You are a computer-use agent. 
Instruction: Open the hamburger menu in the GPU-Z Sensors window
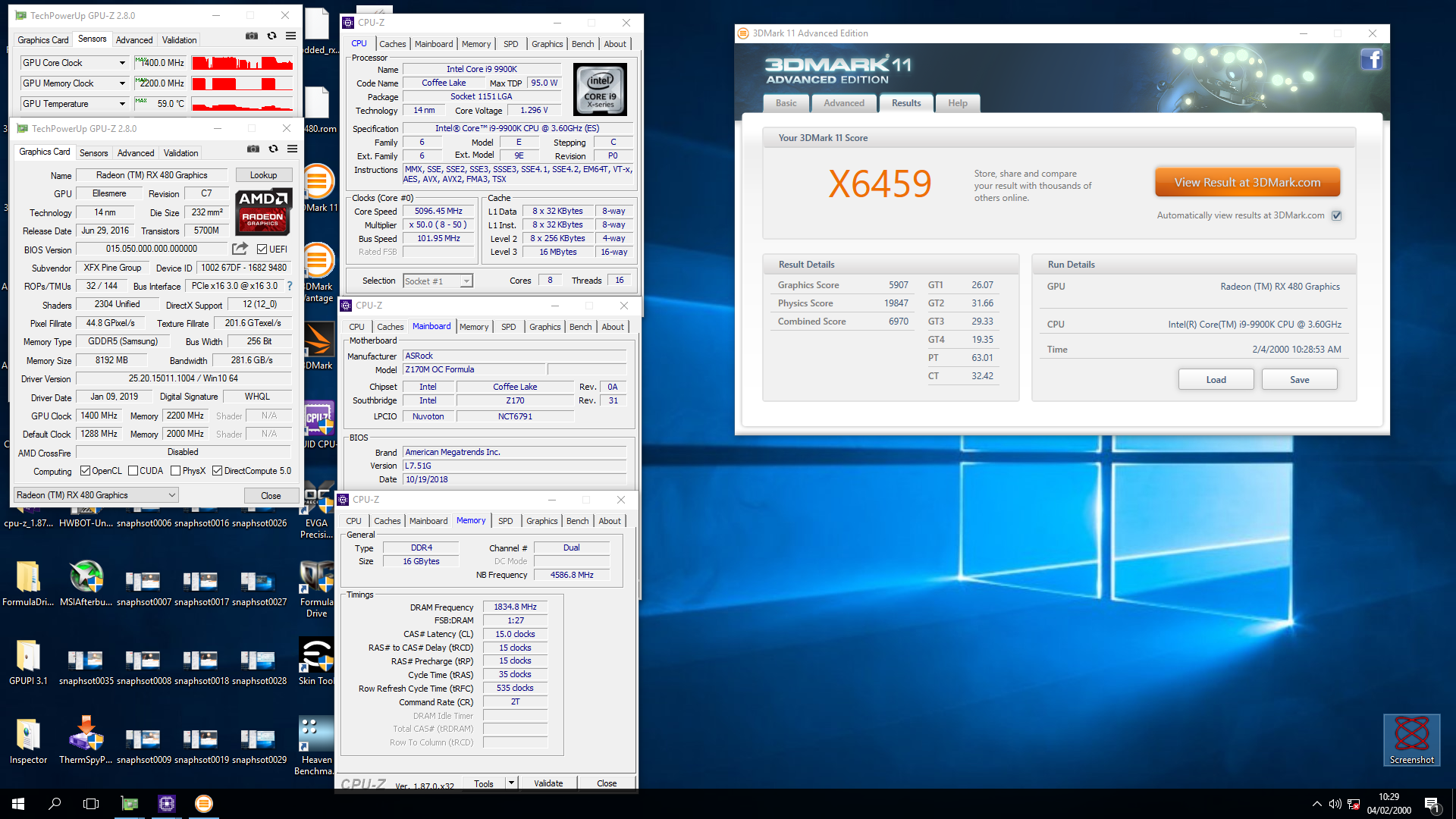point(290,36)
